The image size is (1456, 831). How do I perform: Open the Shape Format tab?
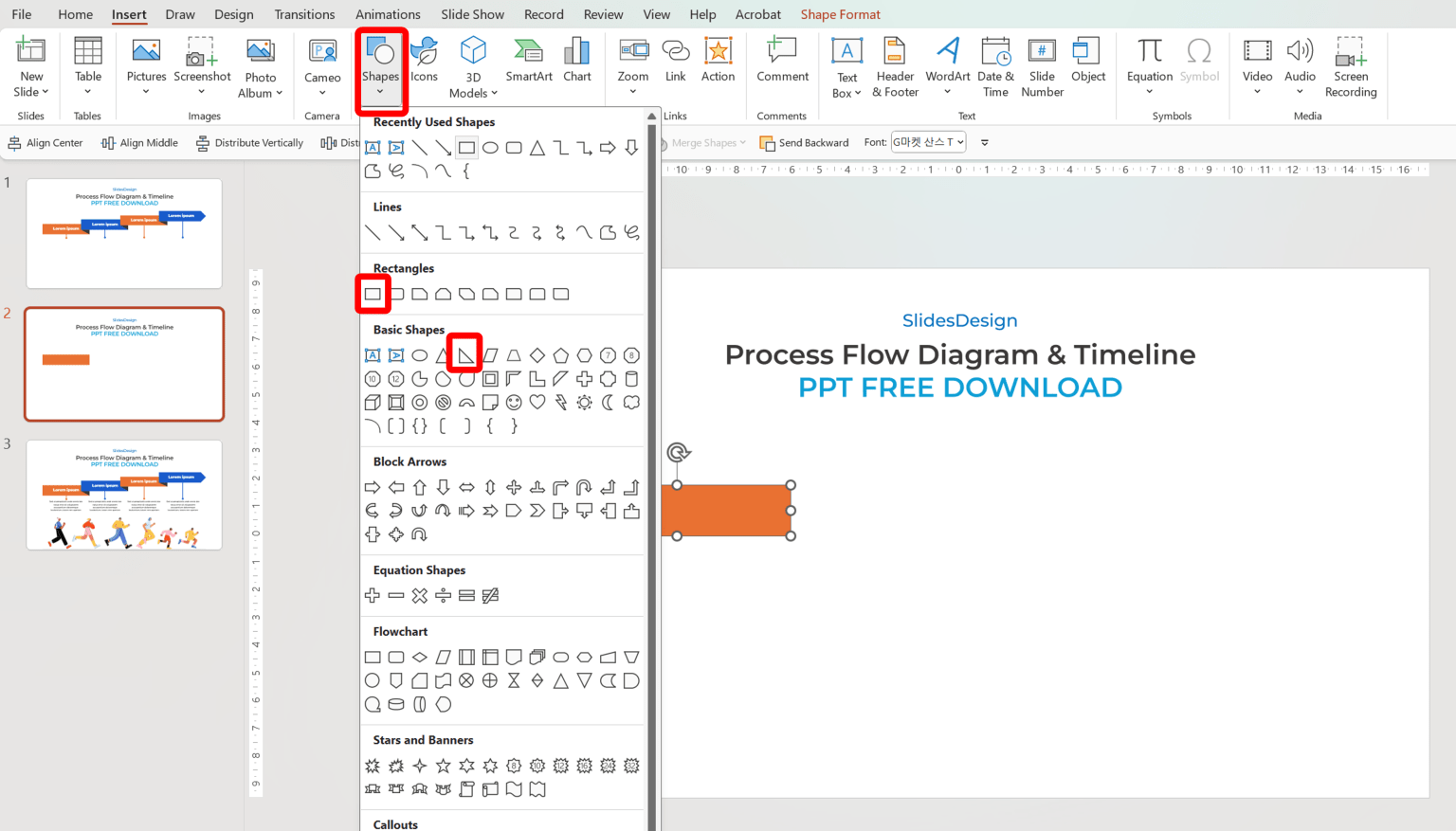pos(840,14)
